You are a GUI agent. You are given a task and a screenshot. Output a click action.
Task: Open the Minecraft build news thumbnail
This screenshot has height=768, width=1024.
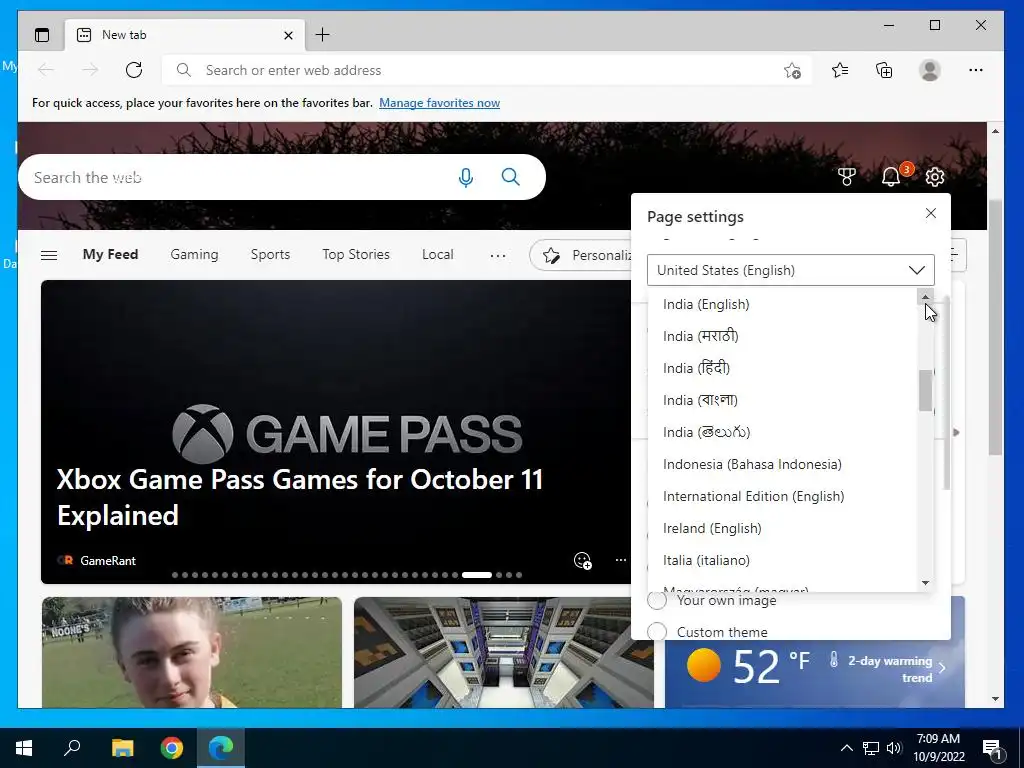tap(504, 652)
